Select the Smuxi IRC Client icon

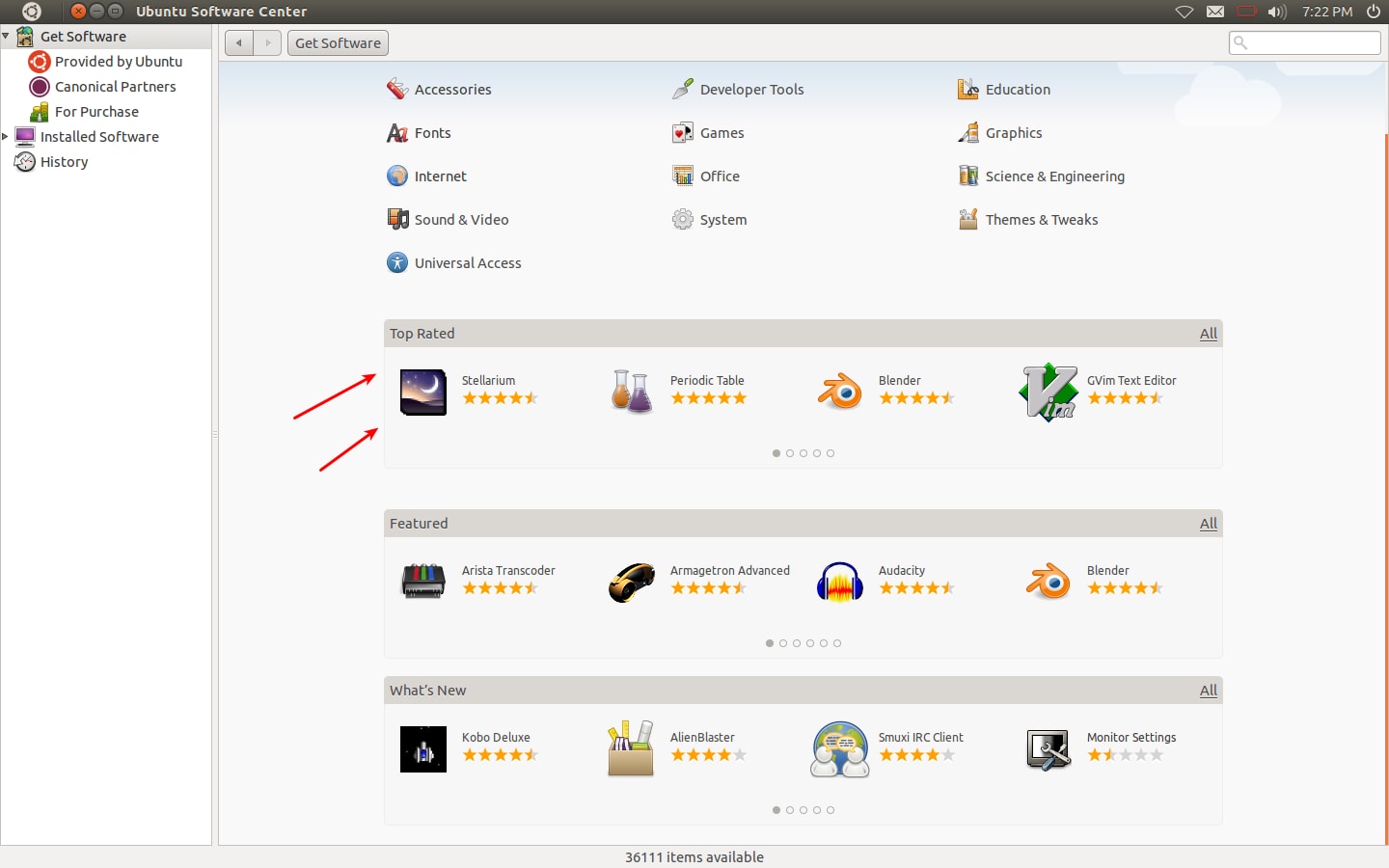tap(840, 749)
